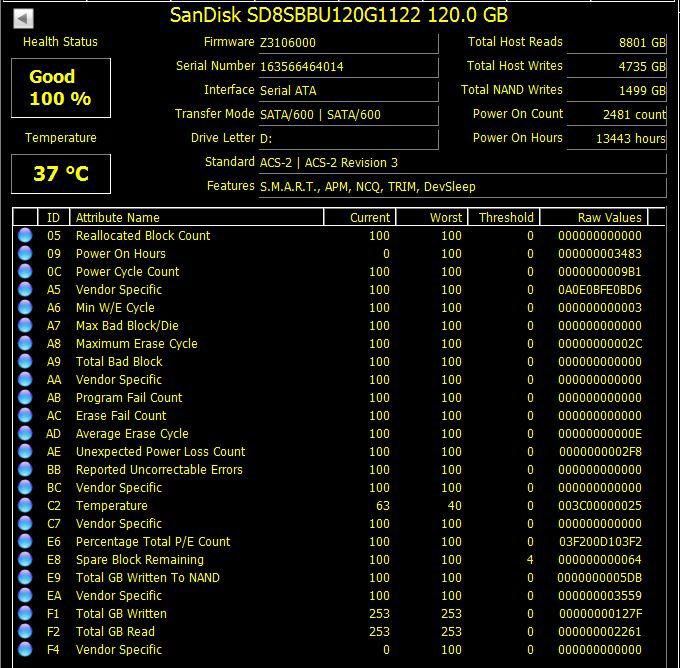This screenshot has height=668, width=680.
Task: Click the status orb for the AA Vendor Specific row
Action: pos(25,380)
